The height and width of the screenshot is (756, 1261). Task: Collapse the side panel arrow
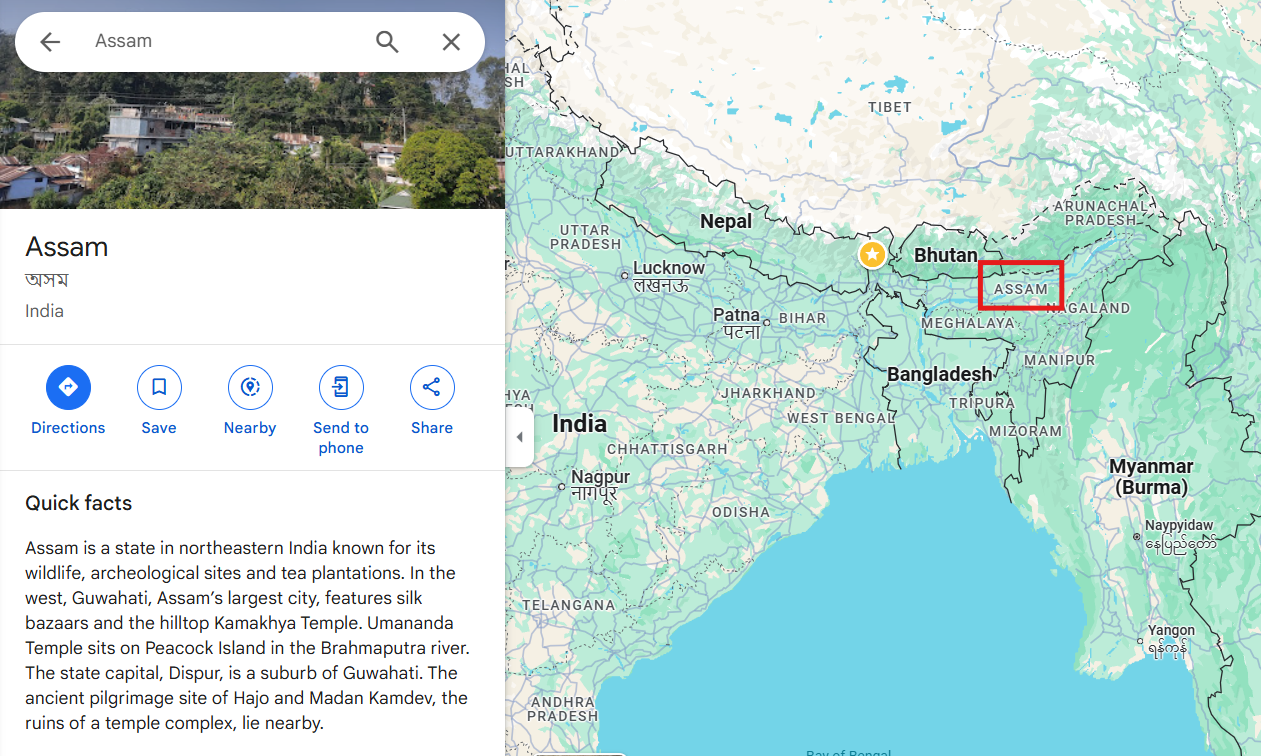point(519,437)
